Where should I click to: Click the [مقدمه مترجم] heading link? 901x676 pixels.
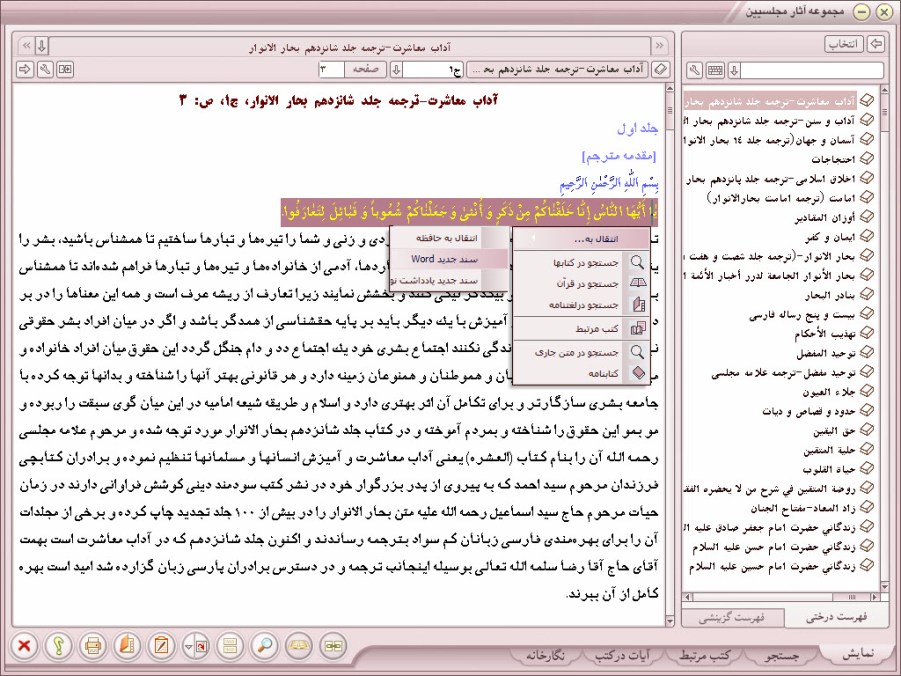pyautogui.click(x=619, y=156)
